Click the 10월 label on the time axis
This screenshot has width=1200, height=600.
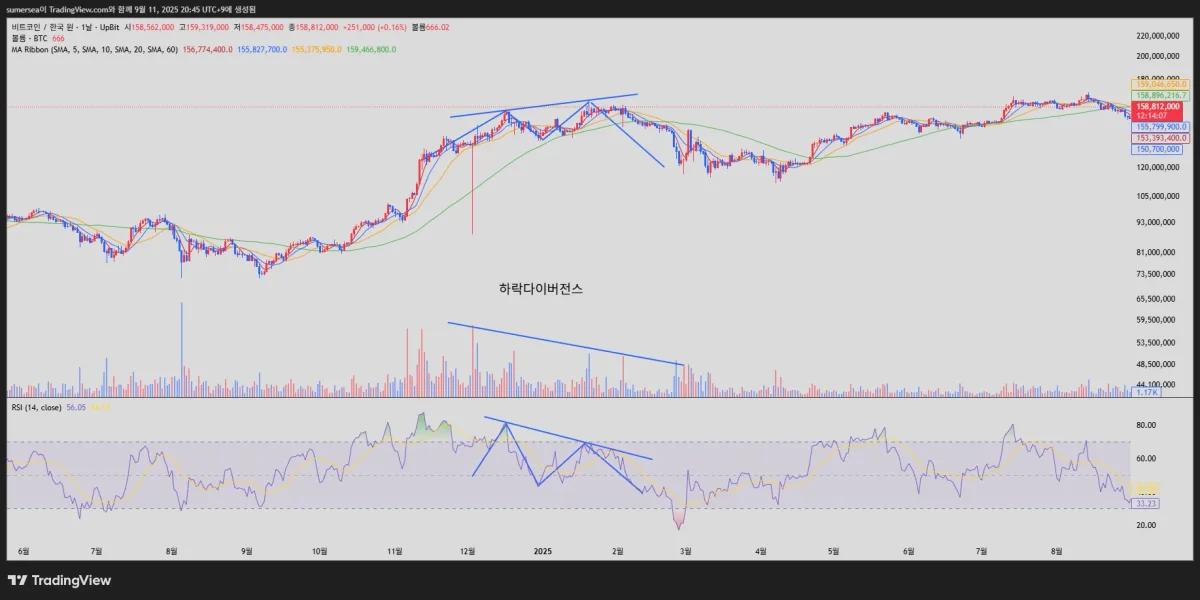click(320, 550)
